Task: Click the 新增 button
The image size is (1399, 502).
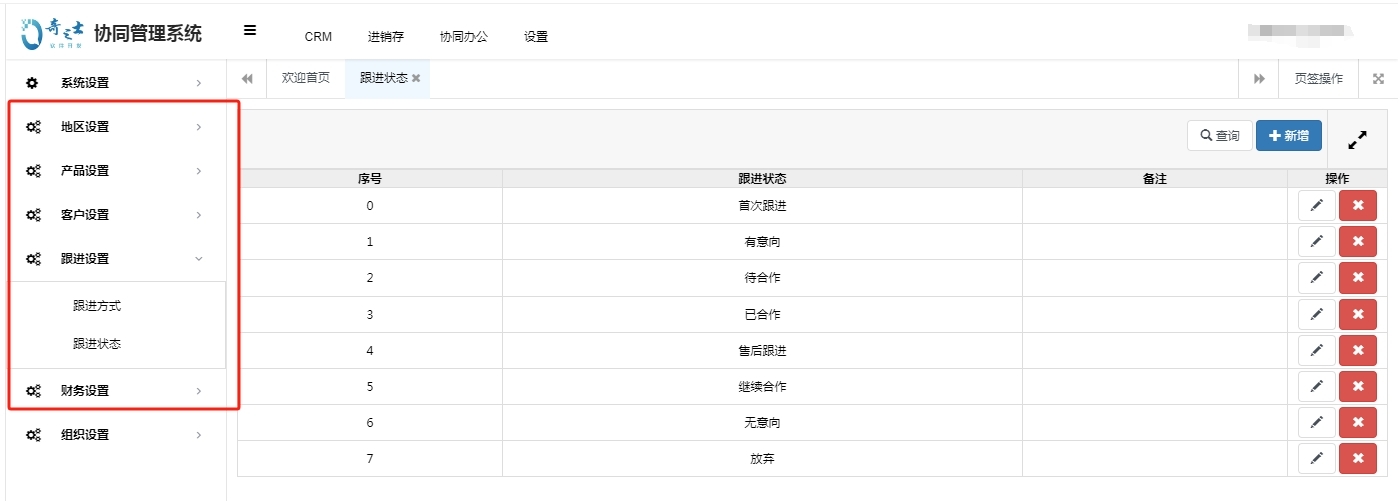Action: point(1288,135)
